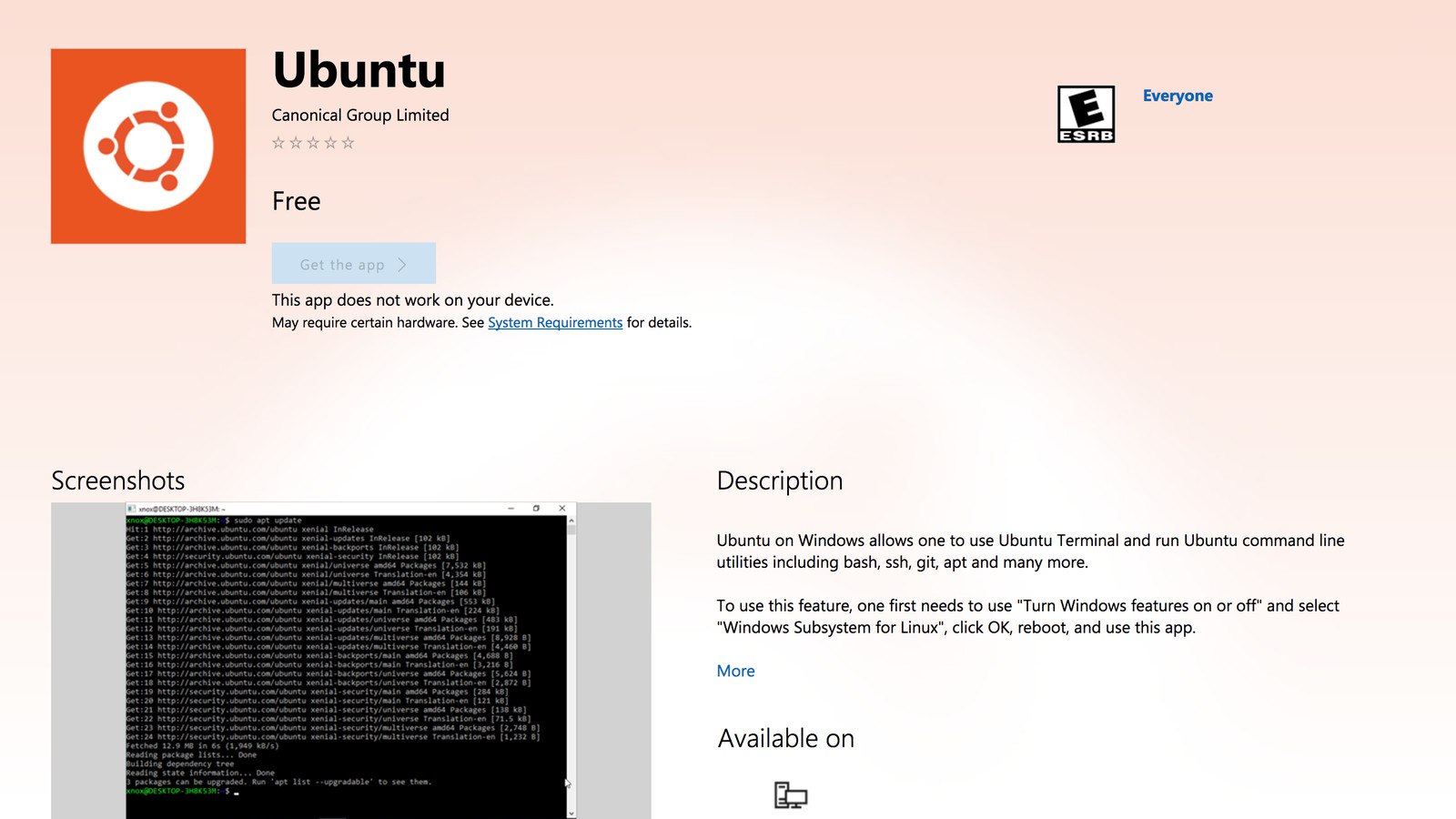Open the terminal screenshot thumbnail
Viewport: 1456px width, 819px height.
pos(351,660)
